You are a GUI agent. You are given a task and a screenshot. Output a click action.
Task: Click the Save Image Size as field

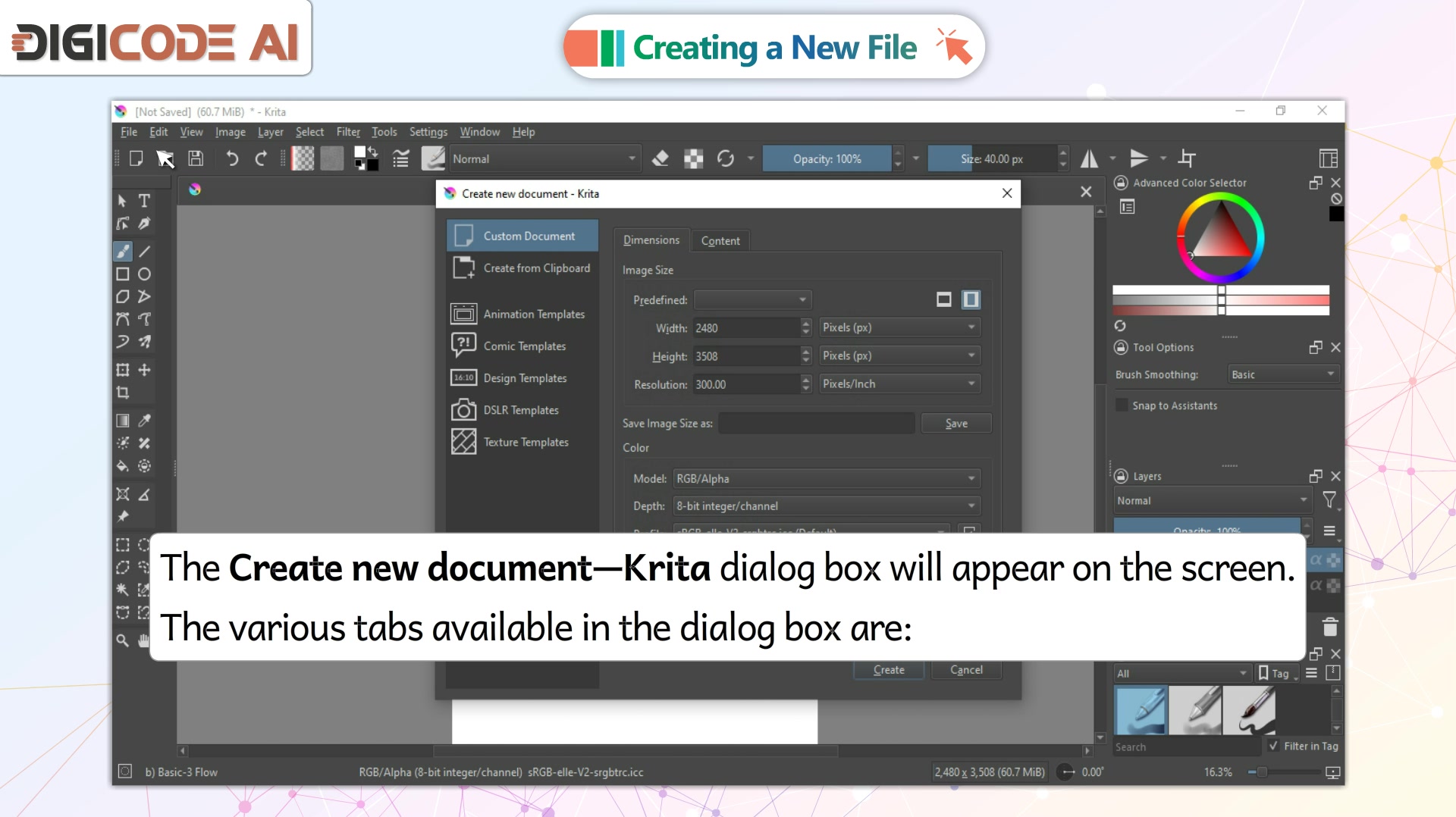(817, 424)
